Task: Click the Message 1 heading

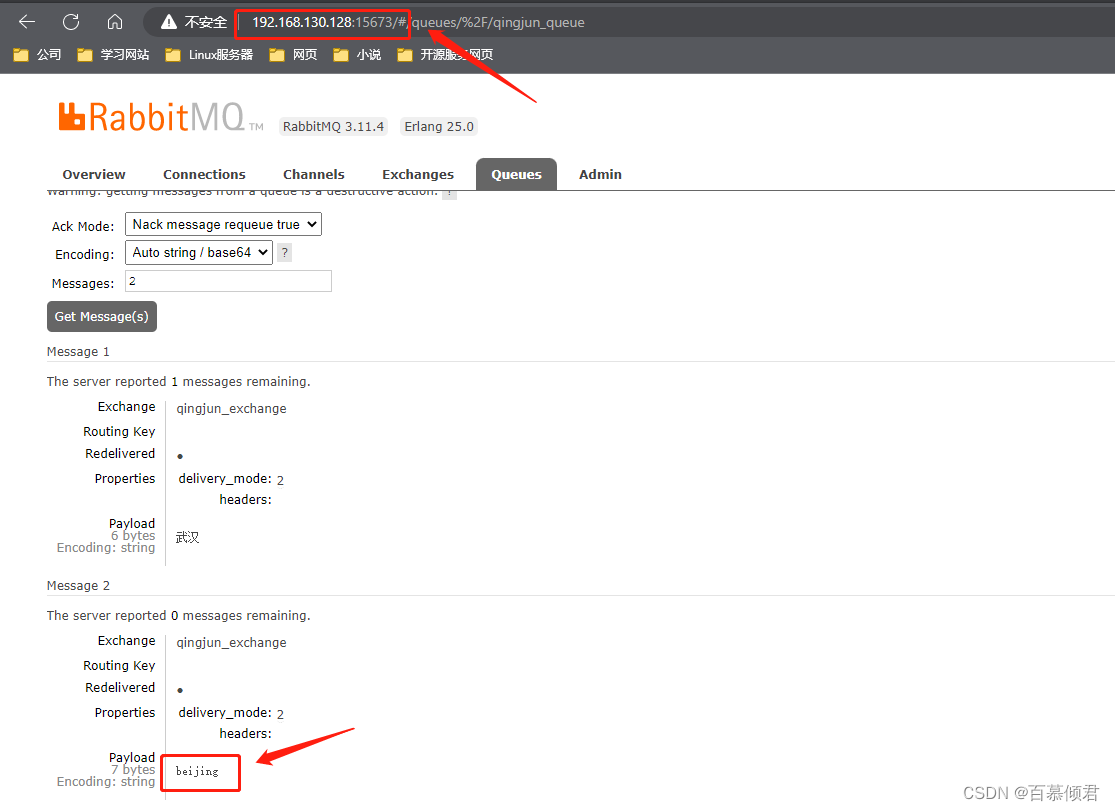Action: pos(78,351)
